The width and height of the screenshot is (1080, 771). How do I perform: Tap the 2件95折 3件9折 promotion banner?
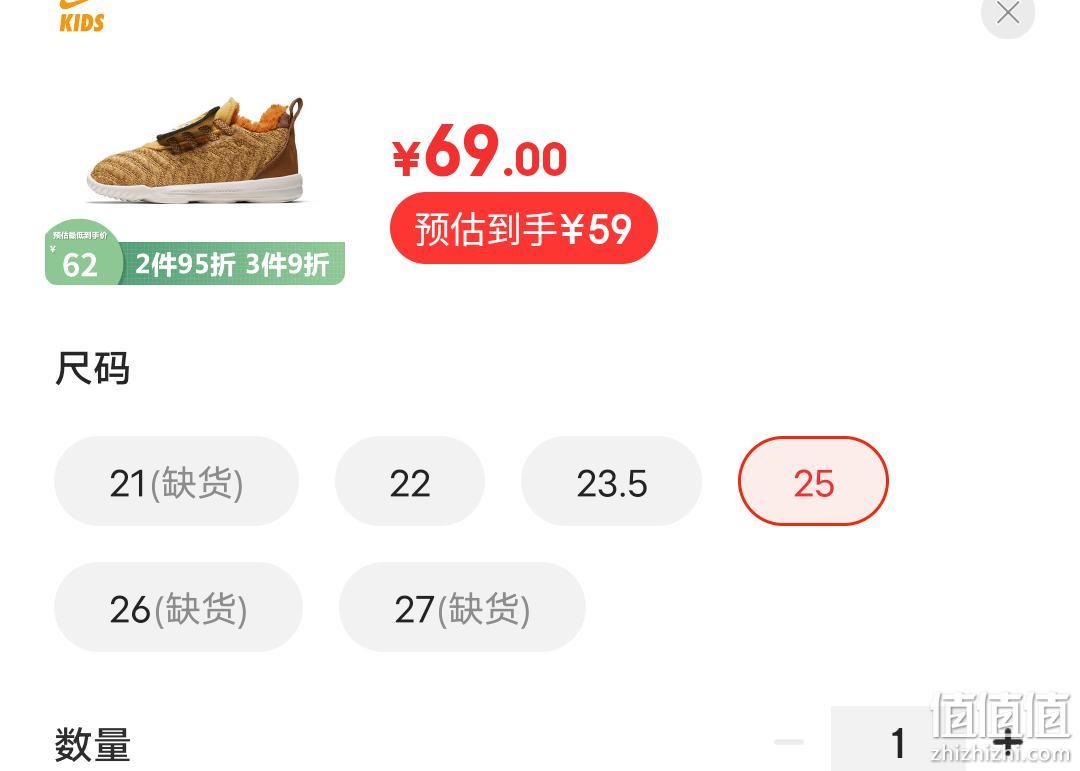232,264
